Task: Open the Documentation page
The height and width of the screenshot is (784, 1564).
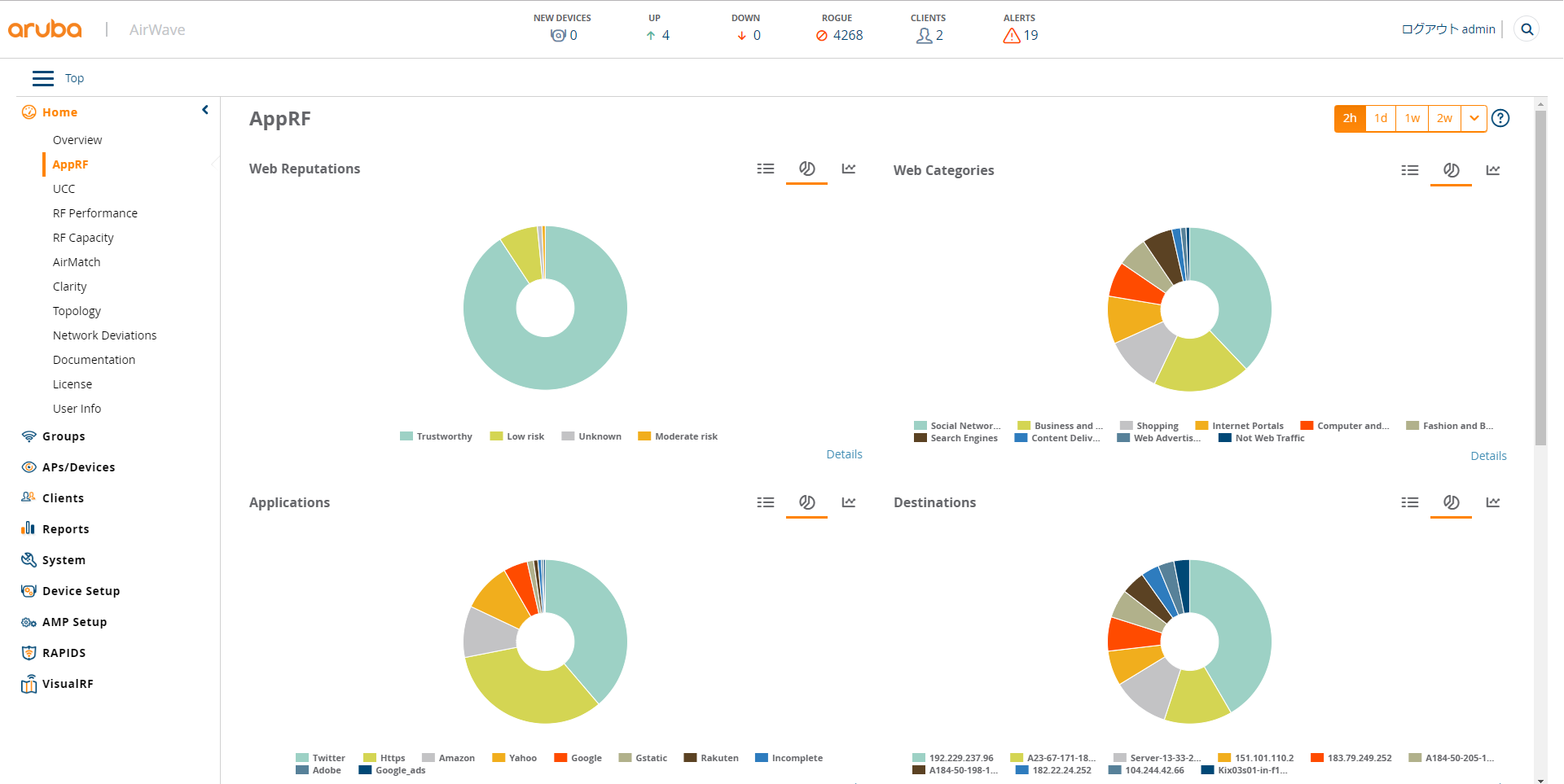Action: (x=94, y=360)
